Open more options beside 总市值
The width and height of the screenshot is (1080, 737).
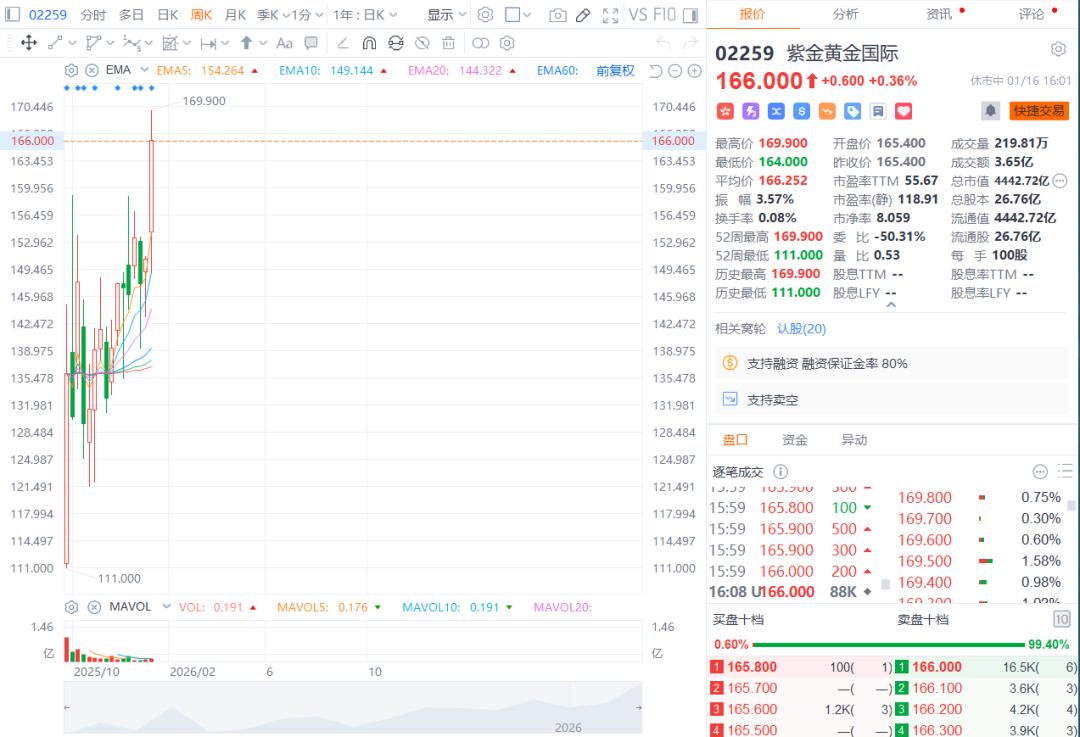[x=1060, y=181]
